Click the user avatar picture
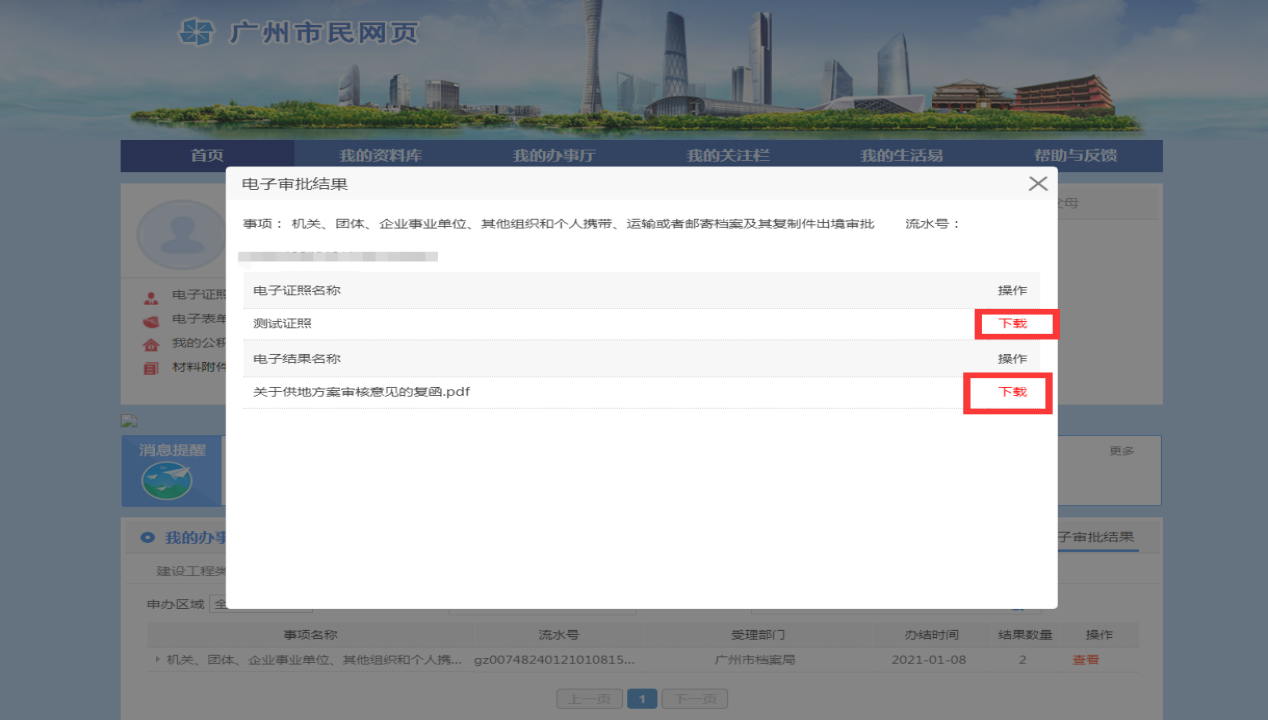Viewport: 1268px width, 720px height. coord(180,234)
